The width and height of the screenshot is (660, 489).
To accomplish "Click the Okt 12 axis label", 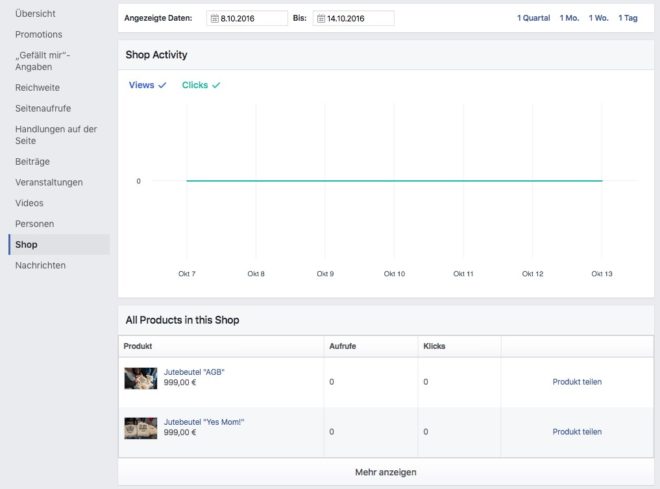I will 532,274.
